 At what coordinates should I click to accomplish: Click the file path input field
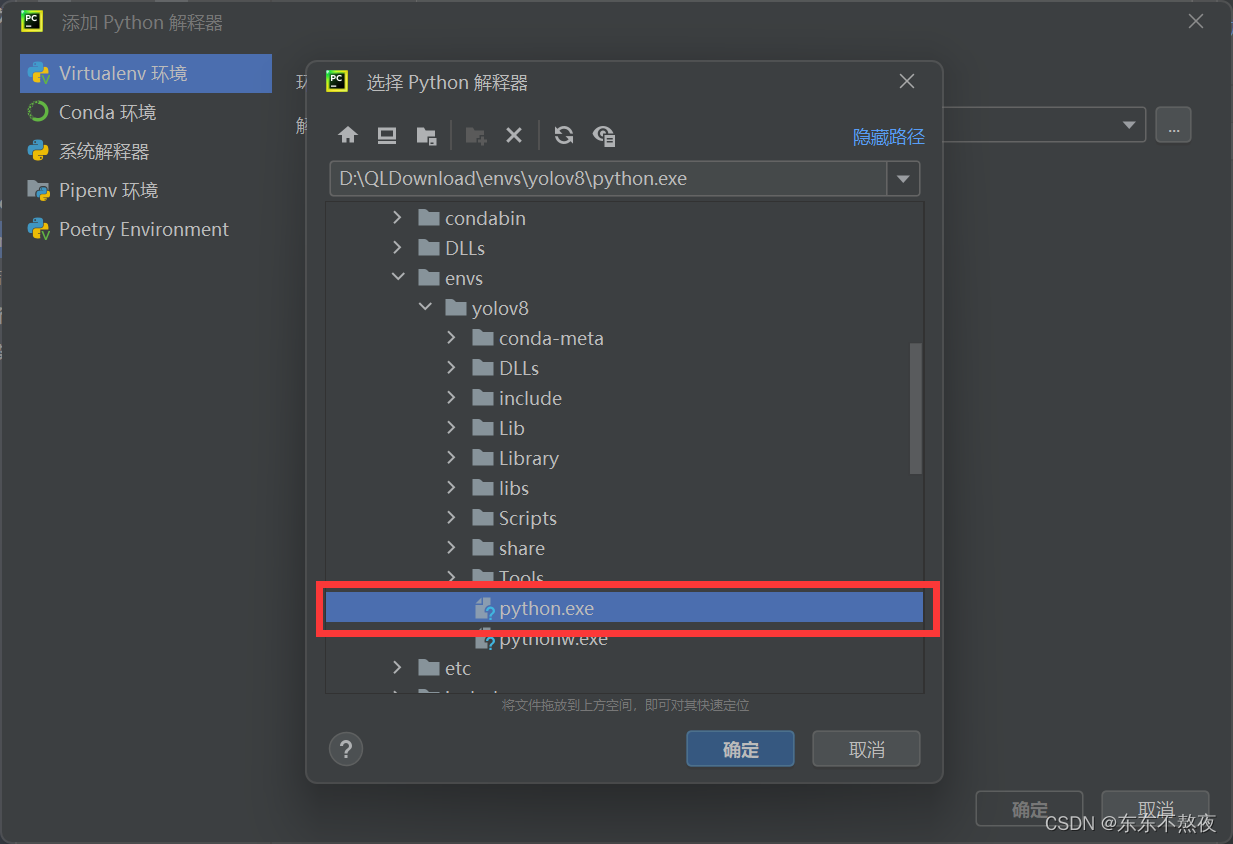(x=608, y=179)
